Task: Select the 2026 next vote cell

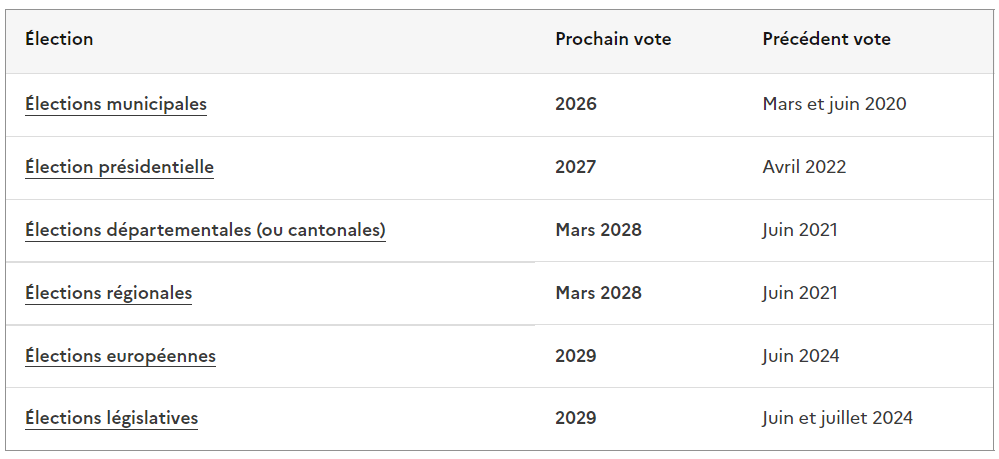Action: click(x=576, y=104)
